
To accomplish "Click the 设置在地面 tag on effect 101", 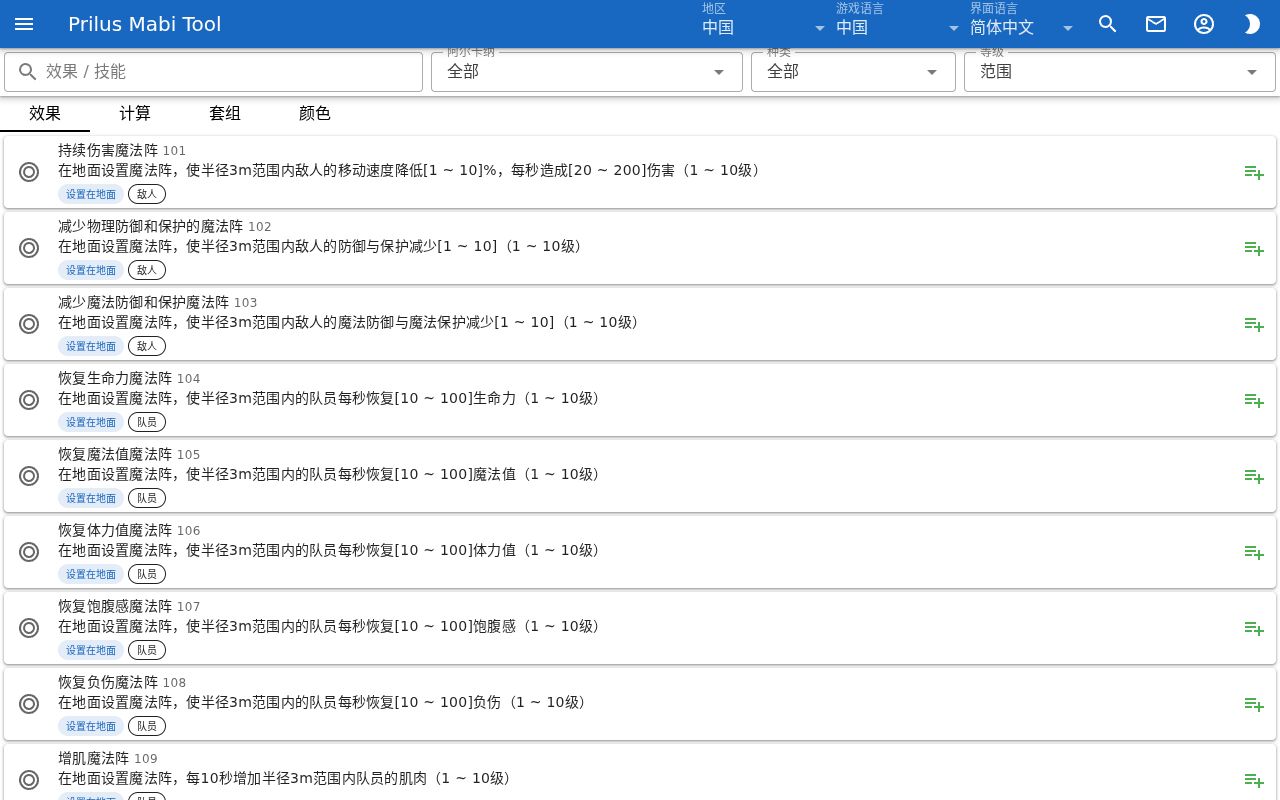I will pyautogui.click(x=91, y=194).
